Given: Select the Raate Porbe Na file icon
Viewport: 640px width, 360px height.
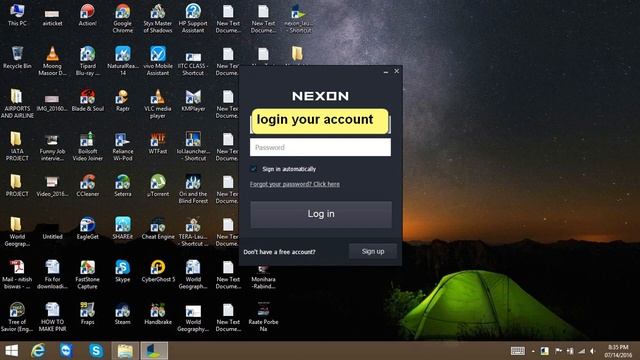Looking at the screenshot, I should (x=263, y=317).
